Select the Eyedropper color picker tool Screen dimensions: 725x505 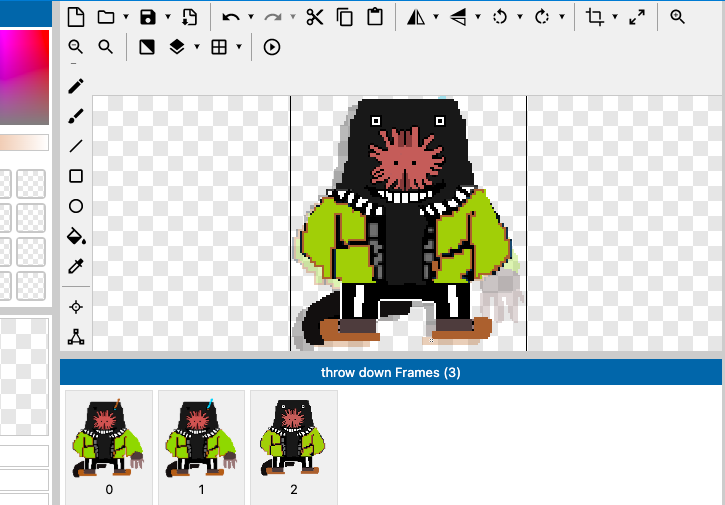click(x=76, y=267)
